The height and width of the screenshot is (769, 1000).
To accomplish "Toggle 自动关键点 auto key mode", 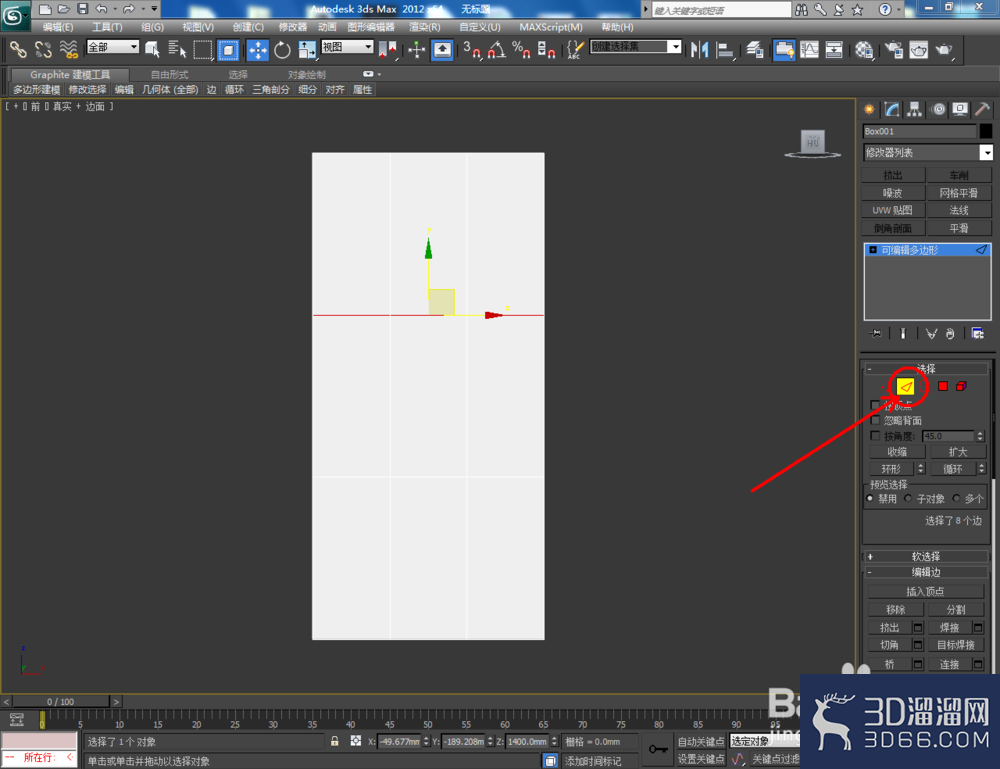I will click(701, 742).
